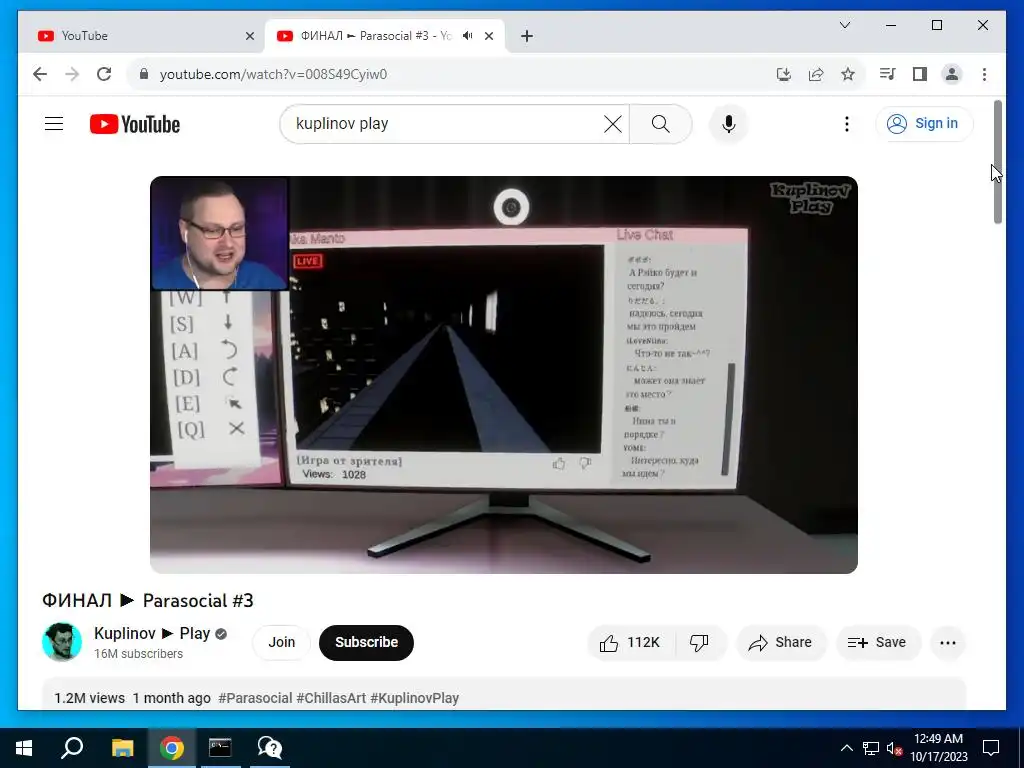The width and height of the screenshot is (1024, 768).
Task: Switch to the first YouTube browser tab
Action: [145, 36]
